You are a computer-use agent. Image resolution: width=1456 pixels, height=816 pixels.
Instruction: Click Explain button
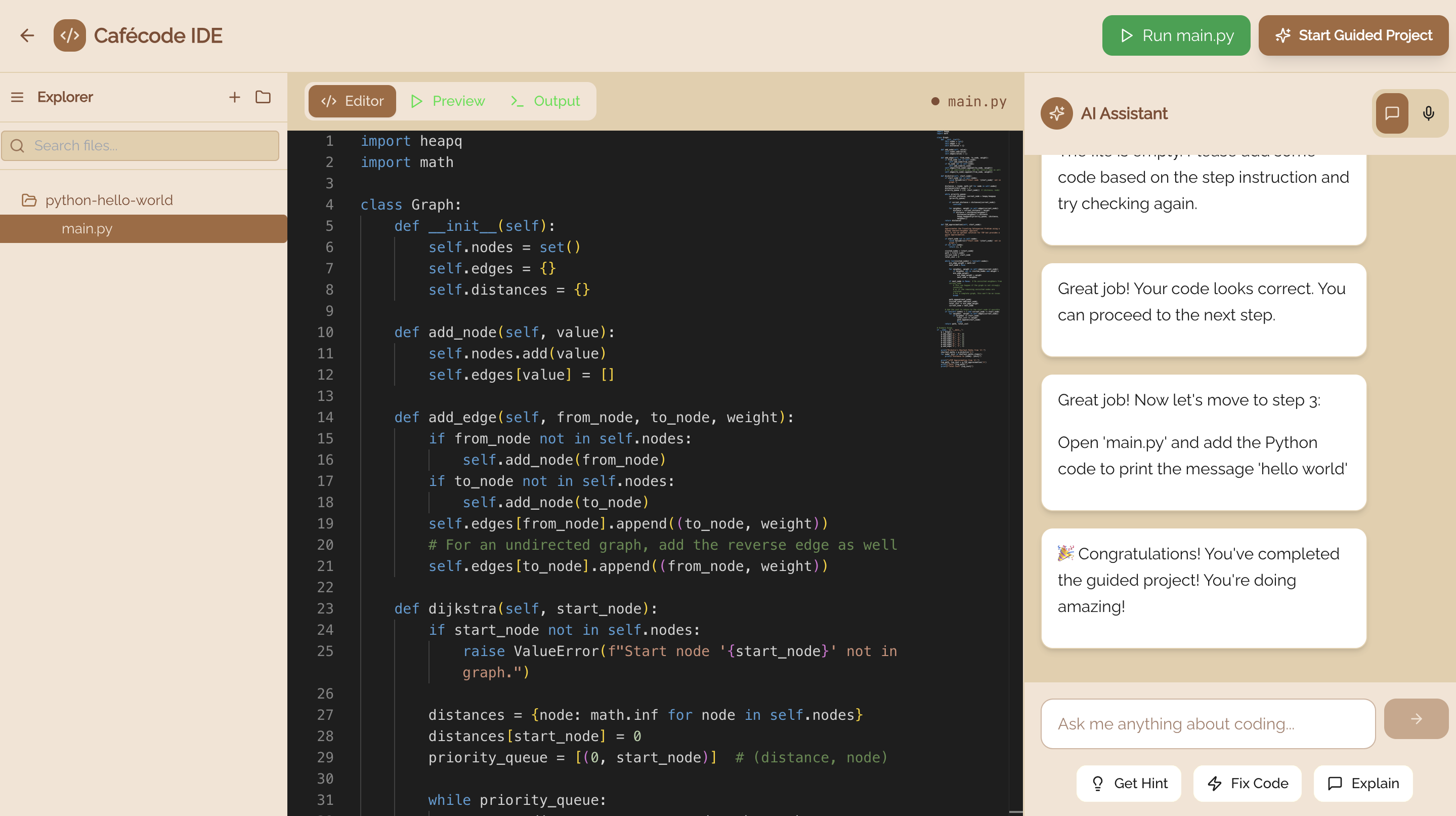coord(1363,783)
